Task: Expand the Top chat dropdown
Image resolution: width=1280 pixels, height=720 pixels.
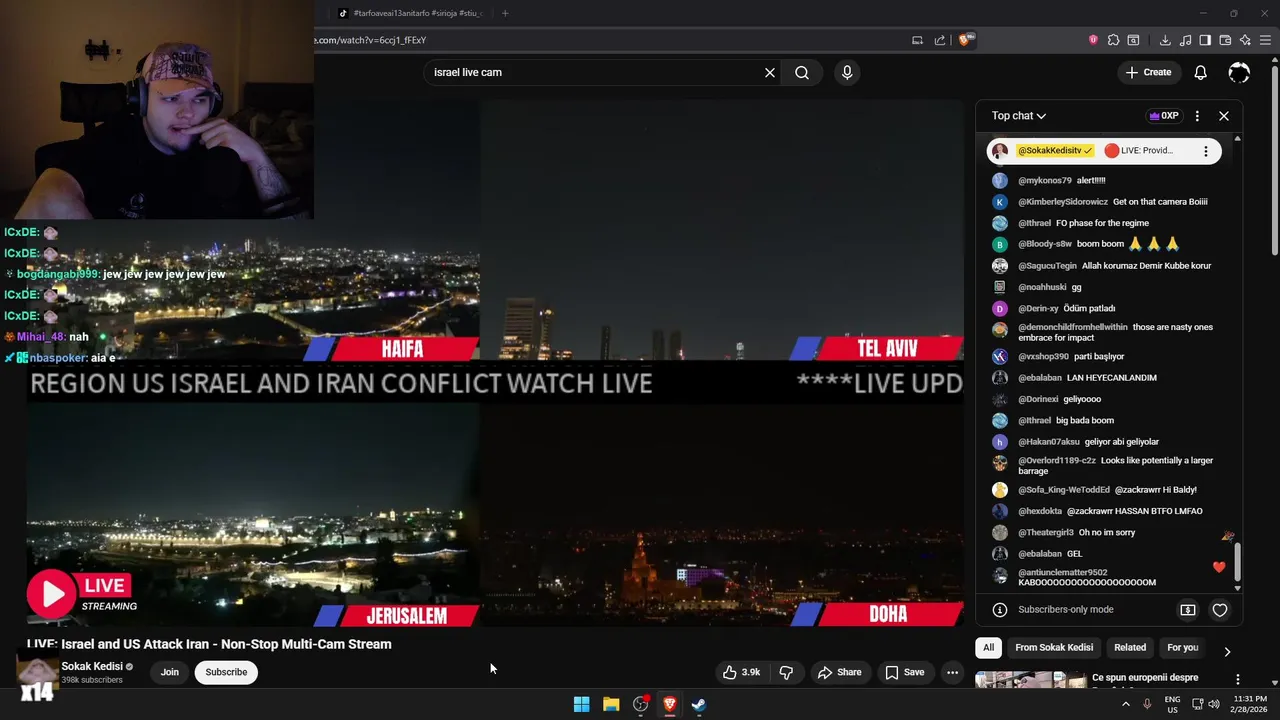Action: pos(1019,116)
